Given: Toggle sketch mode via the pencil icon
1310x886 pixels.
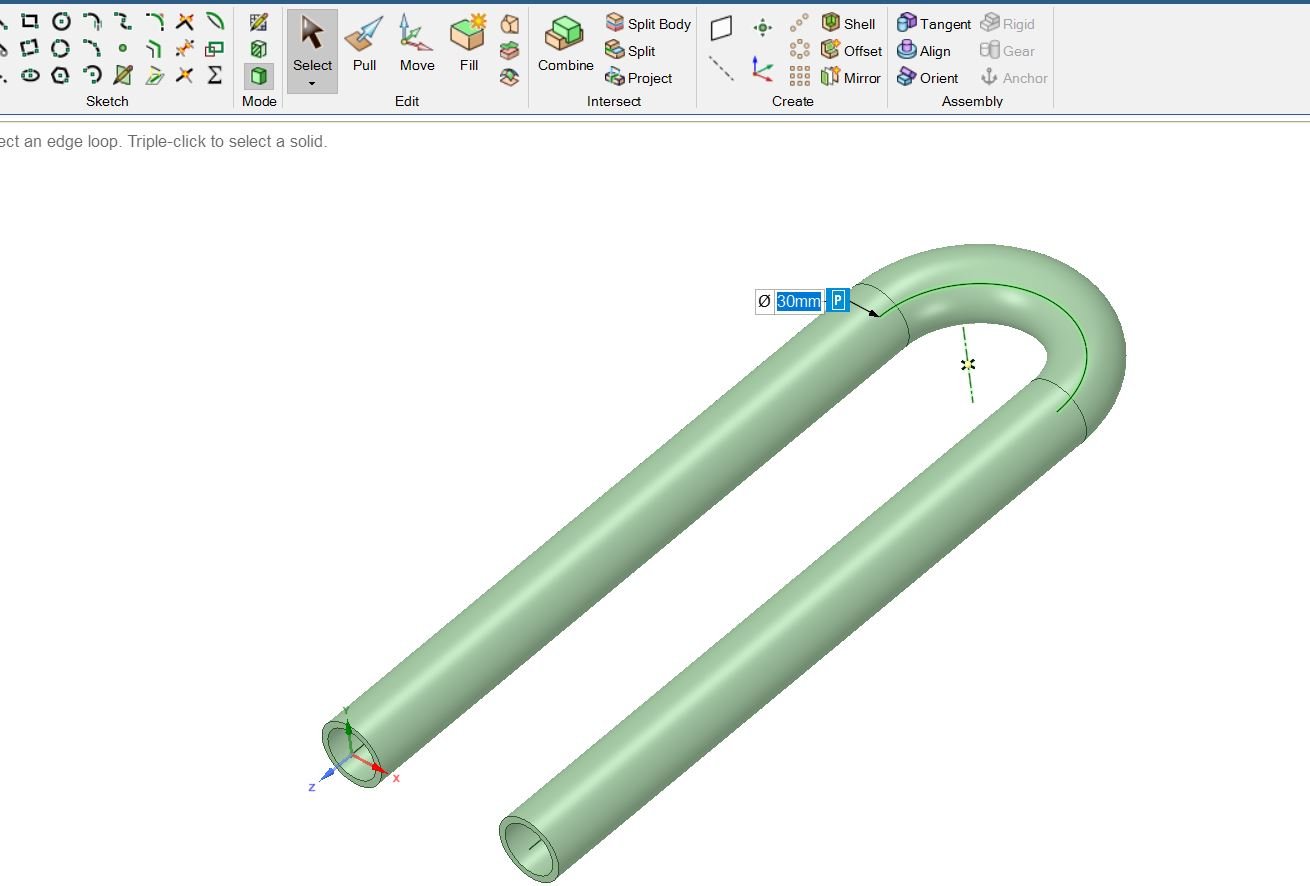Looking at the screenshot, I should pyautogui.click(x=258, y=20).
